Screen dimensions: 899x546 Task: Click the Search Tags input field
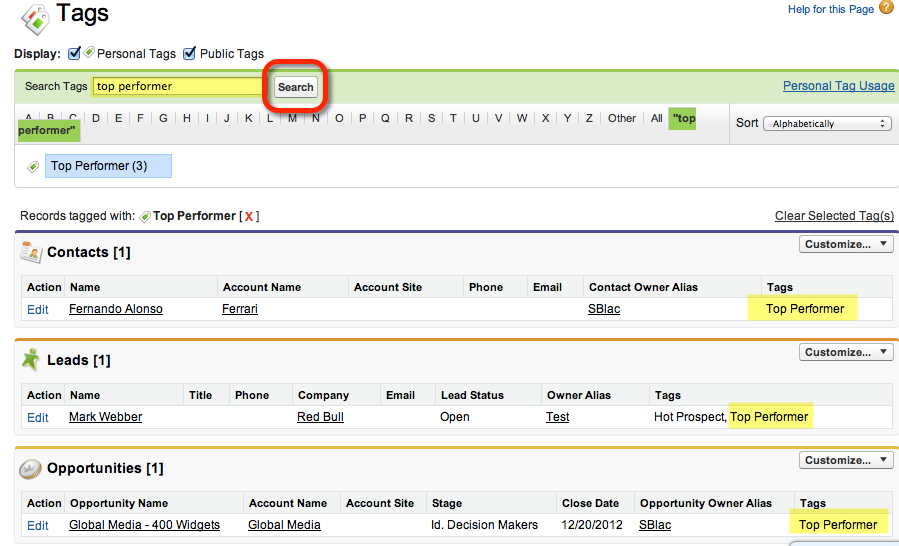tap(179, 86)
